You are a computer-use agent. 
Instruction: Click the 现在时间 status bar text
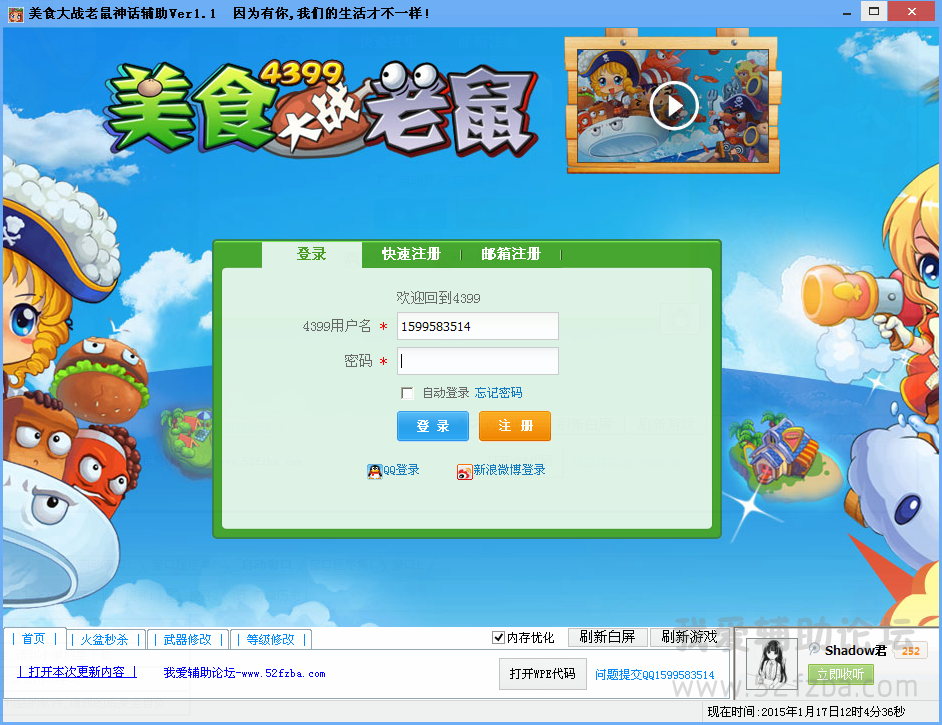coord(806,712)
